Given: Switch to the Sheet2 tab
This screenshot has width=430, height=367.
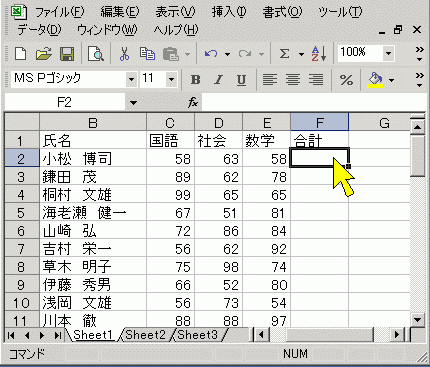Looking at the screenshot, I should coord(146,334).
